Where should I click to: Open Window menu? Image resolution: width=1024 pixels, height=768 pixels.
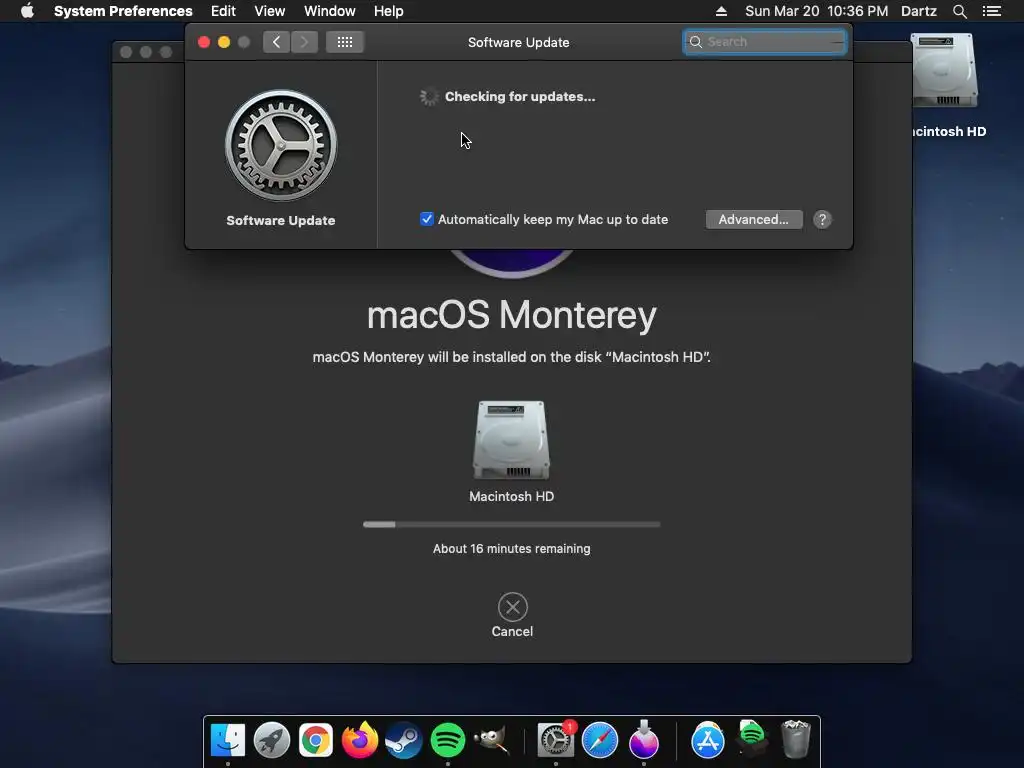[330, 11]
